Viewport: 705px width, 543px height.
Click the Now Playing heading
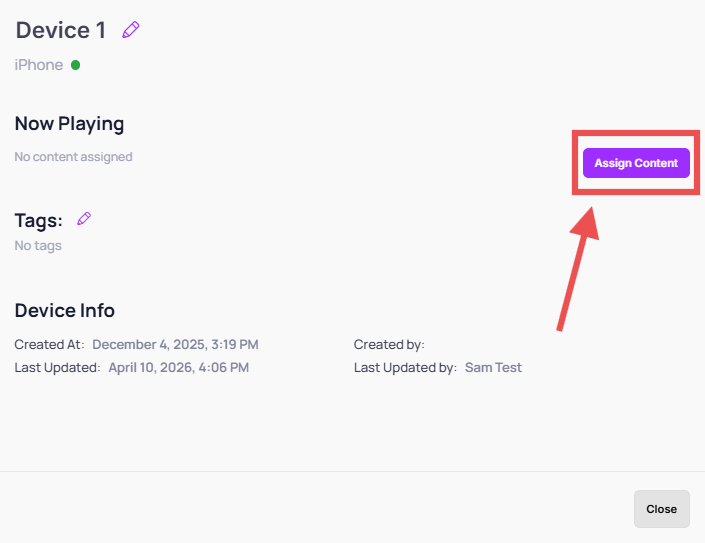tap(69, 124)
